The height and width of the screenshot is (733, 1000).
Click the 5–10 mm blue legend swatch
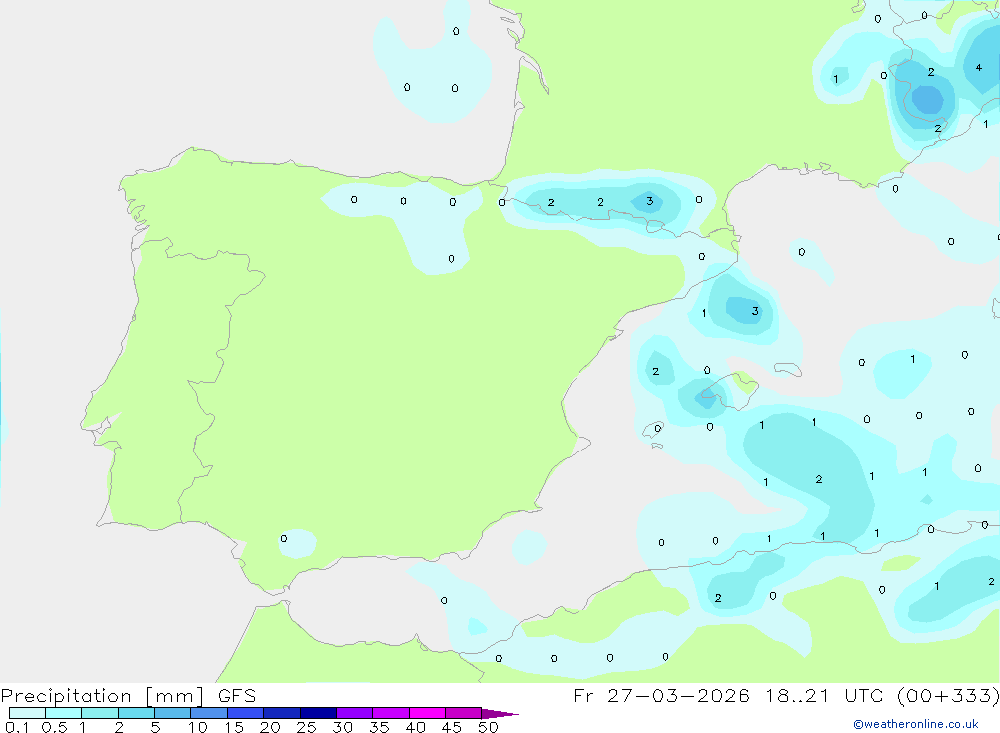(173, 713)
